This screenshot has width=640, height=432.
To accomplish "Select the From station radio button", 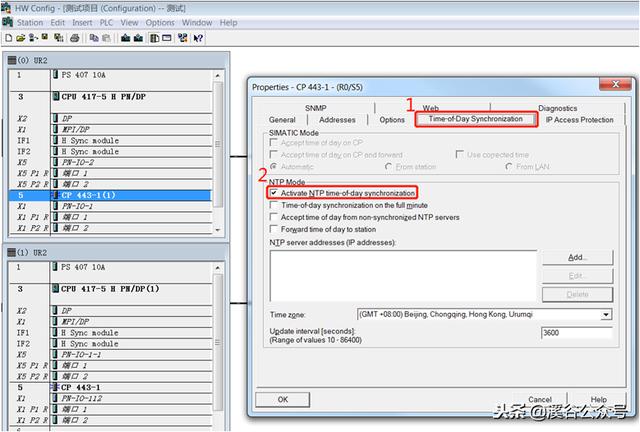I will click(x=389, y=167).
